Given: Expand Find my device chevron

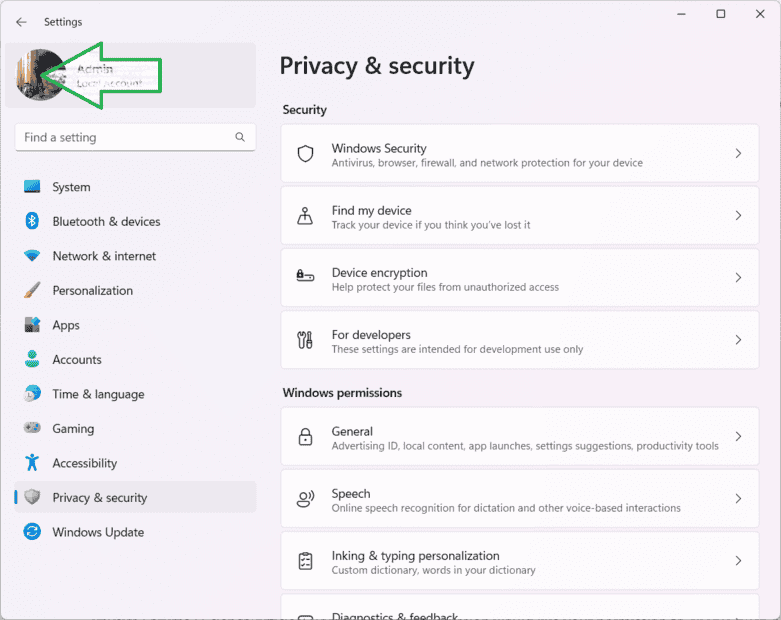Looking at the screenshot, I should click(738, 216).
